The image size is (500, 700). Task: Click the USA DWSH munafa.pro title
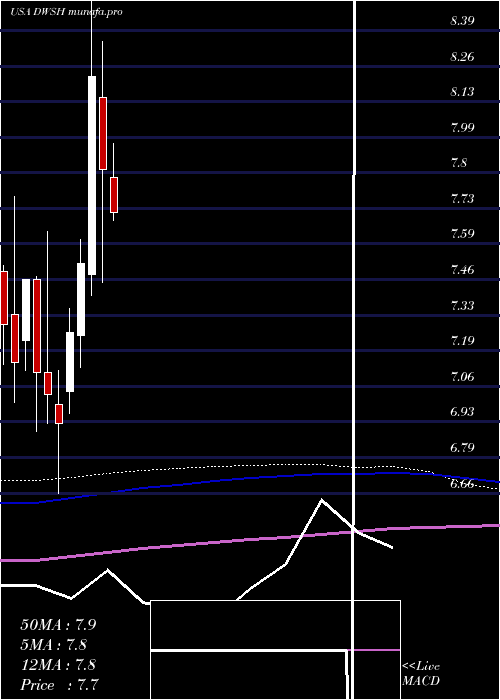66,12
